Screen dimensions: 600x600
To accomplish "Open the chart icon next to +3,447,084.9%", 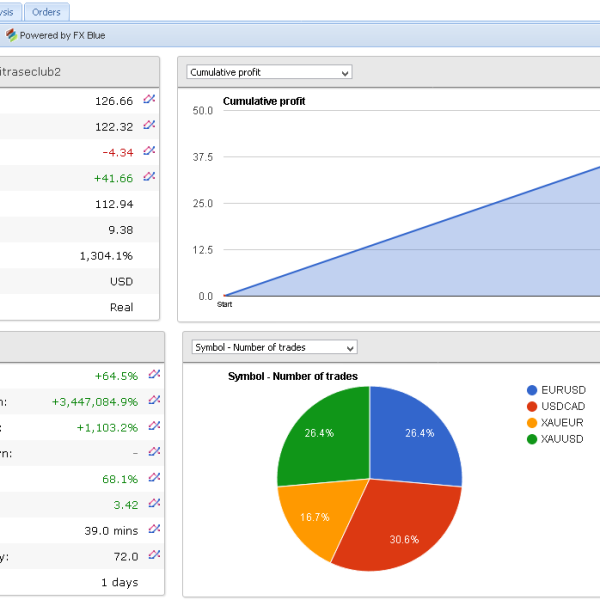I will pyautogui.click(x=154, y=400).
